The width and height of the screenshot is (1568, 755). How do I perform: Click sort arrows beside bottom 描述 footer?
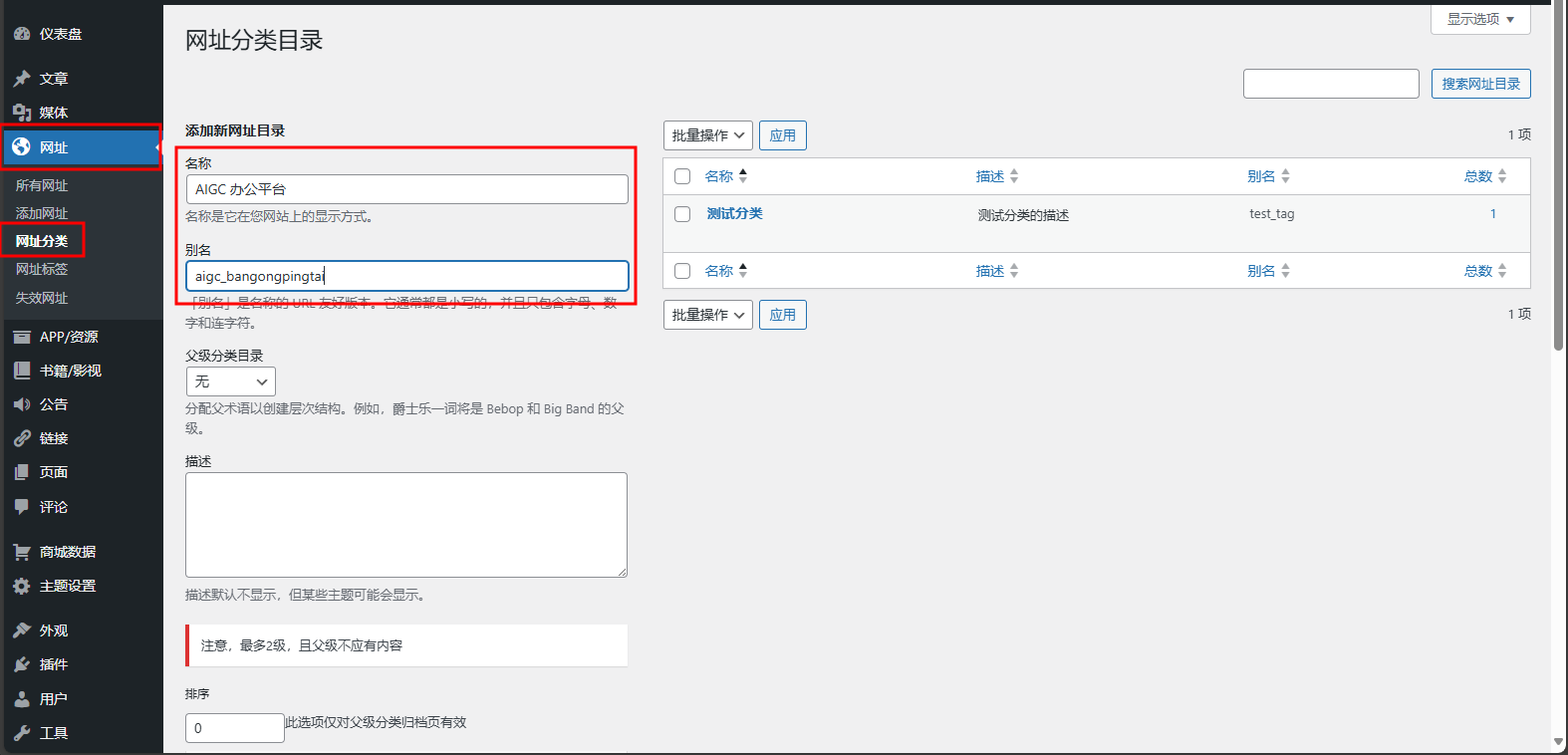[1014, 271]
